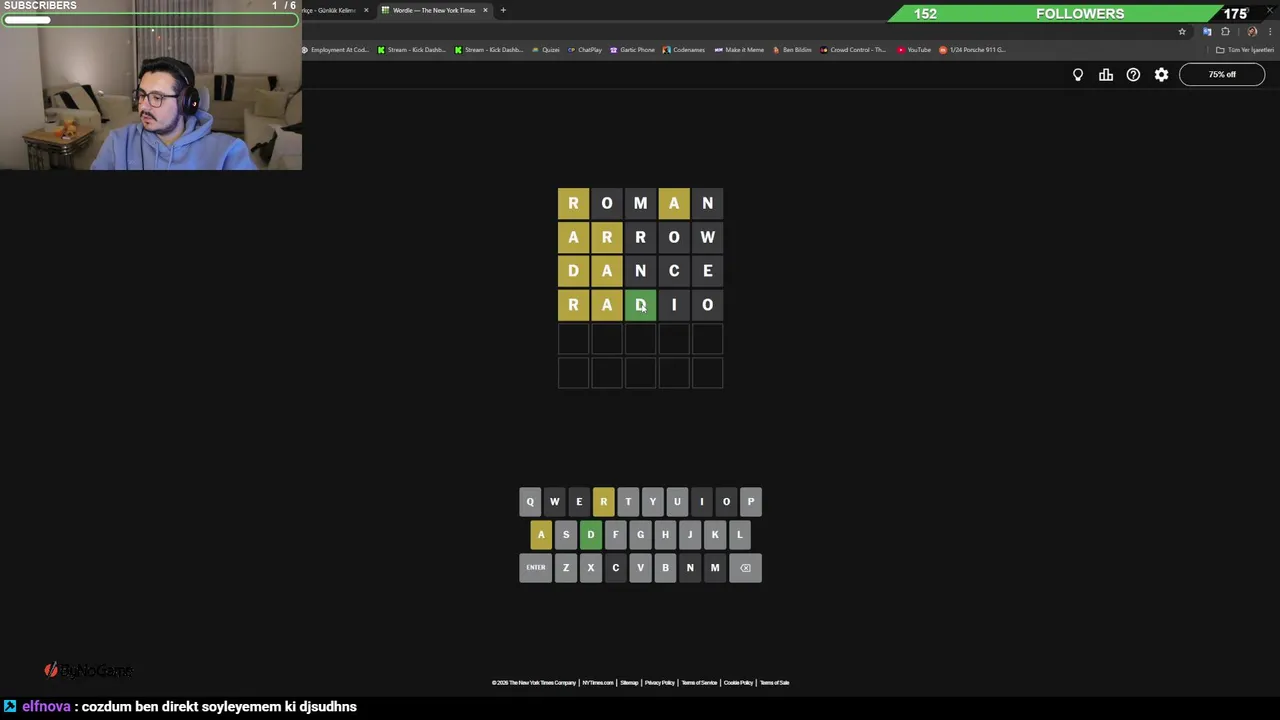Tap the Z key on Wordle keyboard
This screenshot has width=1280, height=720.
click(566, 568)
